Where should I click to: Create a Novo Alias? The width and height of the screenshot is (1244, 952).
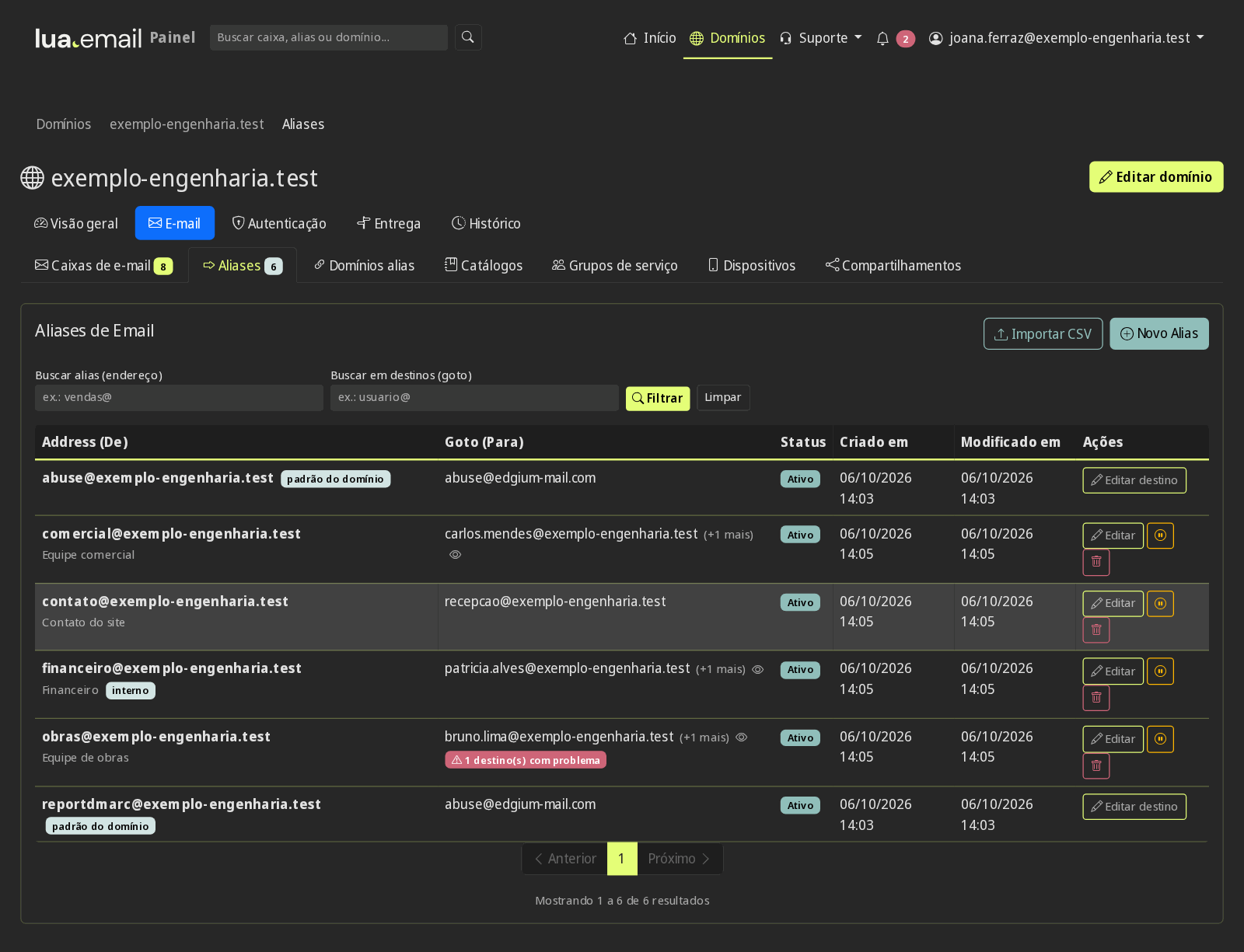click(x=1158, y=333)
